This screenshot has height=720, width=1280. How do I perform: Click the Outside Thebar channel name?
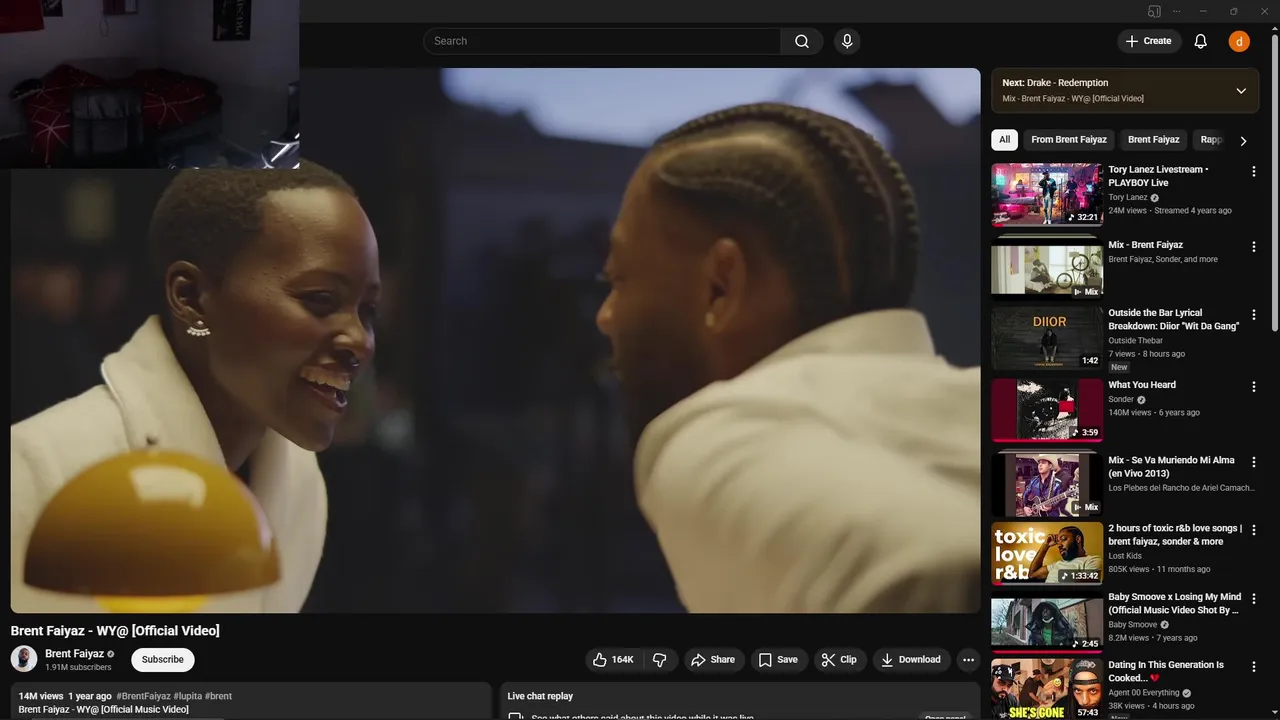pos(1135,341)
